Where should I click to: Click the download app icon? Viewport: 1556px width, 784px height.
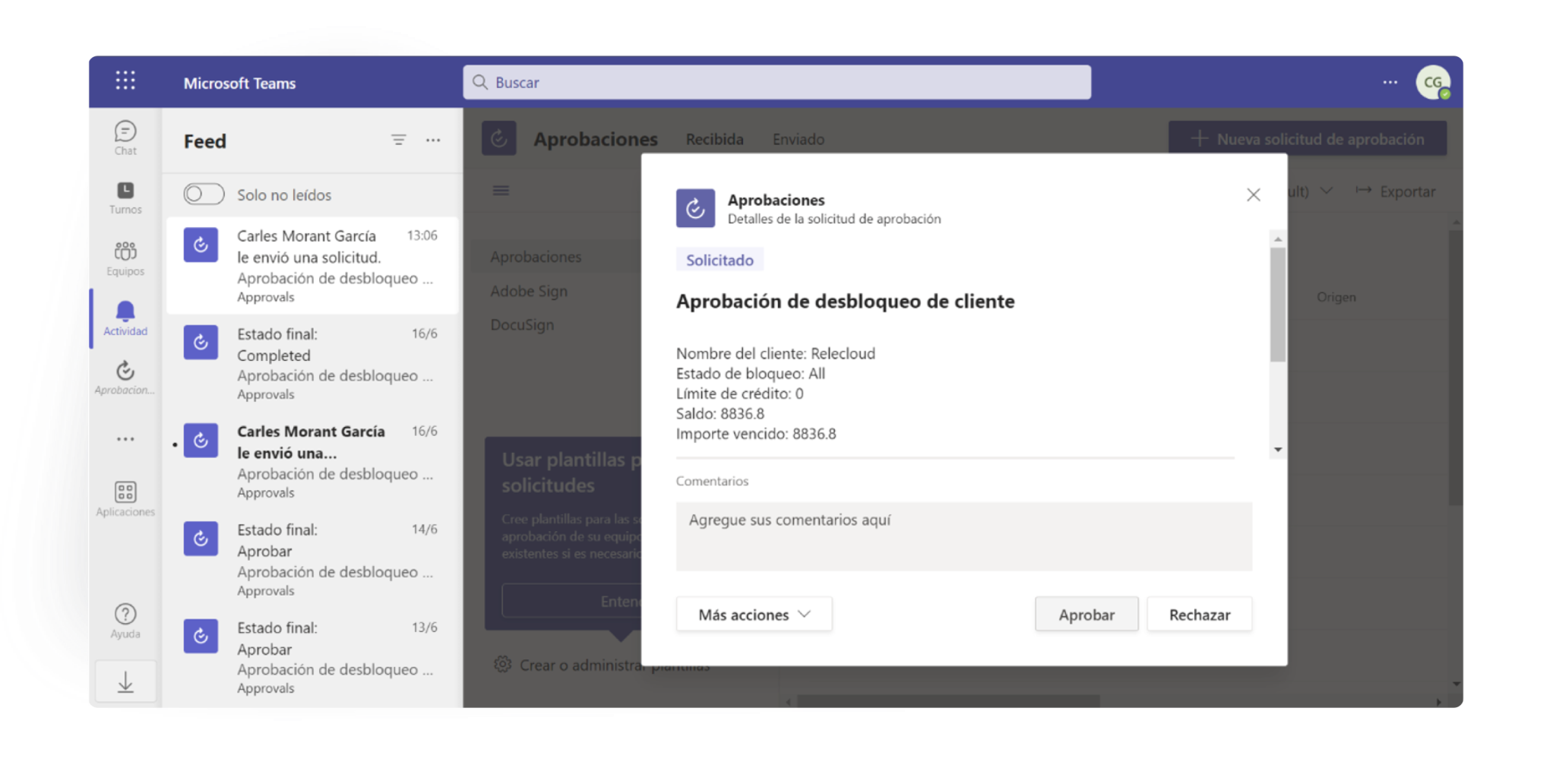click(125, 683)
